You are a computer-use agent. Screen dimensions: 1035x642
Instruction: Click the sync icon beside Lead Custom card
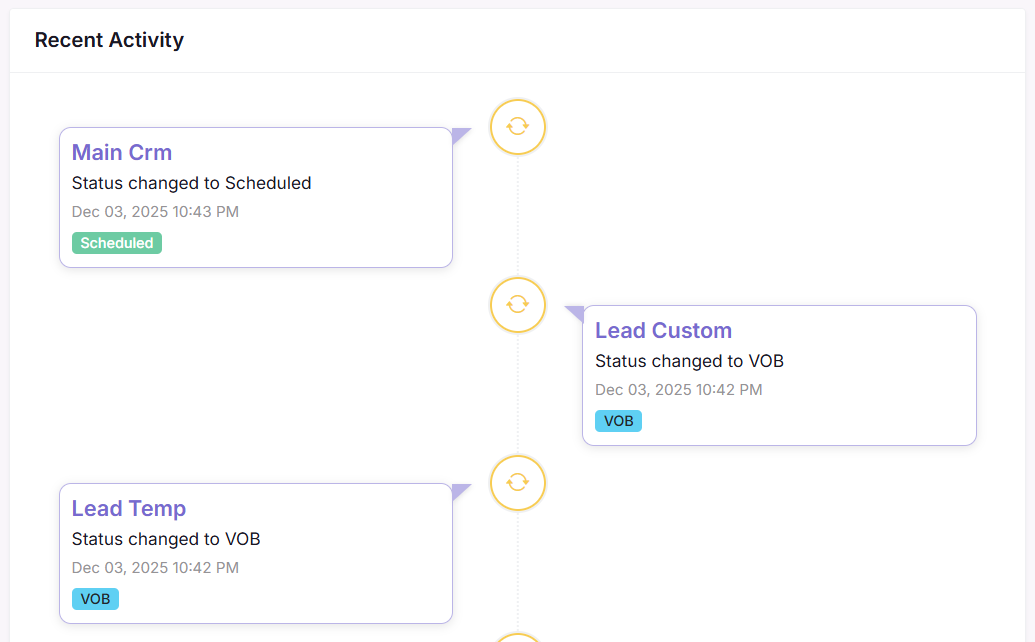pyautogui.click(x=517, y=305)
